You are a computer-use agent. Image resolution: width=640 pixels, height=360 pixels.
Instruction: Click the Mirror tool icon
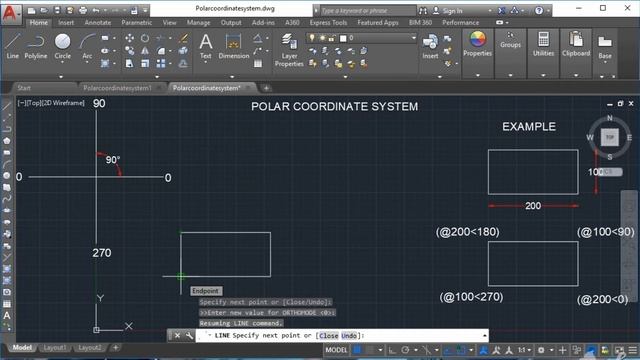145,51
